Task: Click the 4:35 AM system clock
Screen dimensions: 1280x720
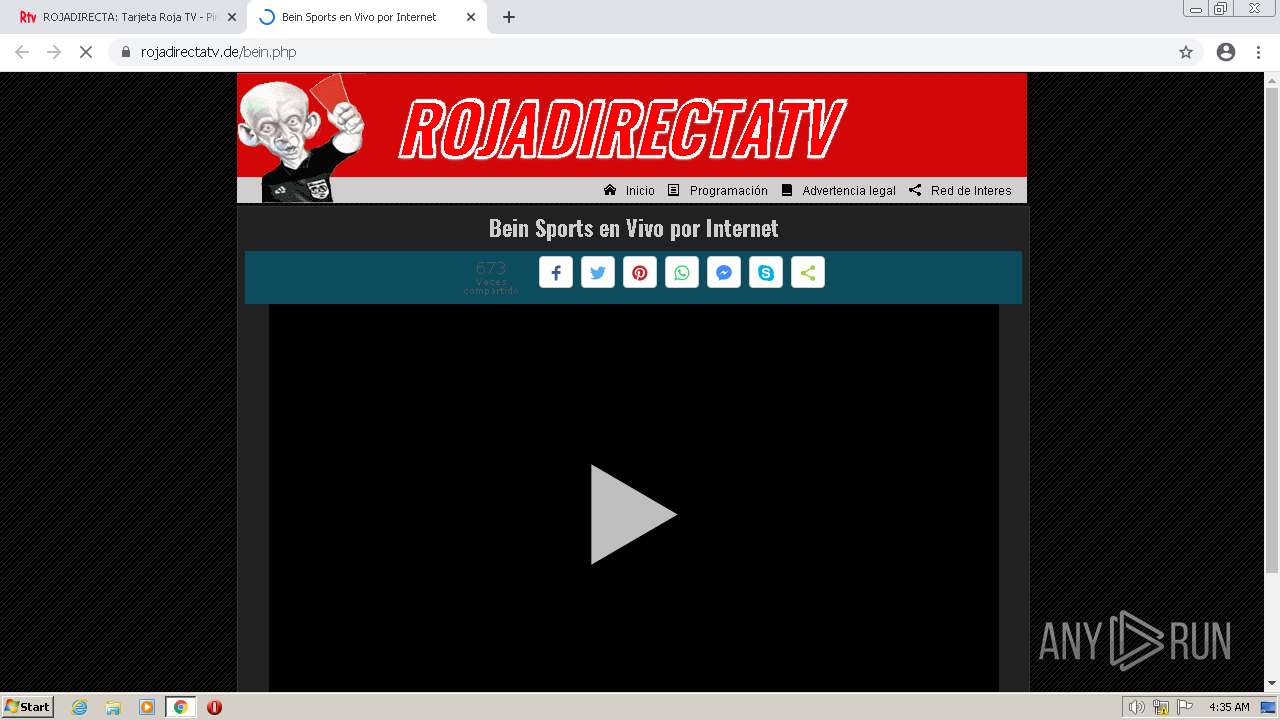Action: [1229, 707]
